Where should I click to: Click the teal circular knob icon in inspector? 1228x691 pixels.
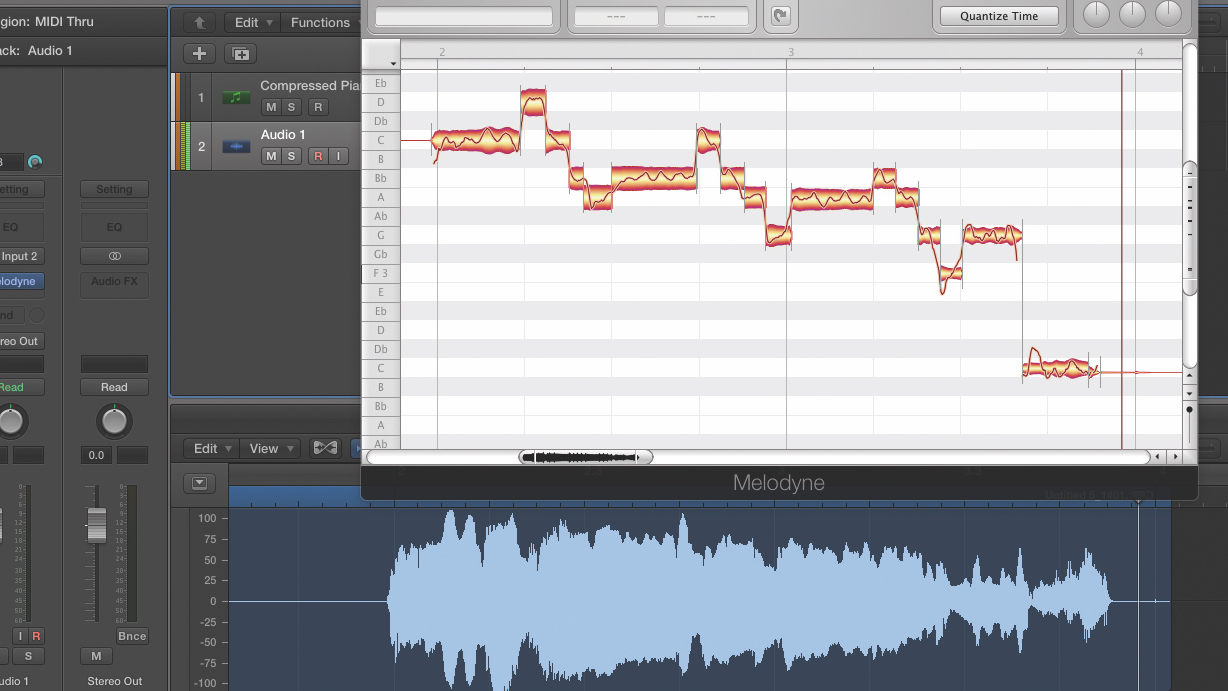pos(36,162)
